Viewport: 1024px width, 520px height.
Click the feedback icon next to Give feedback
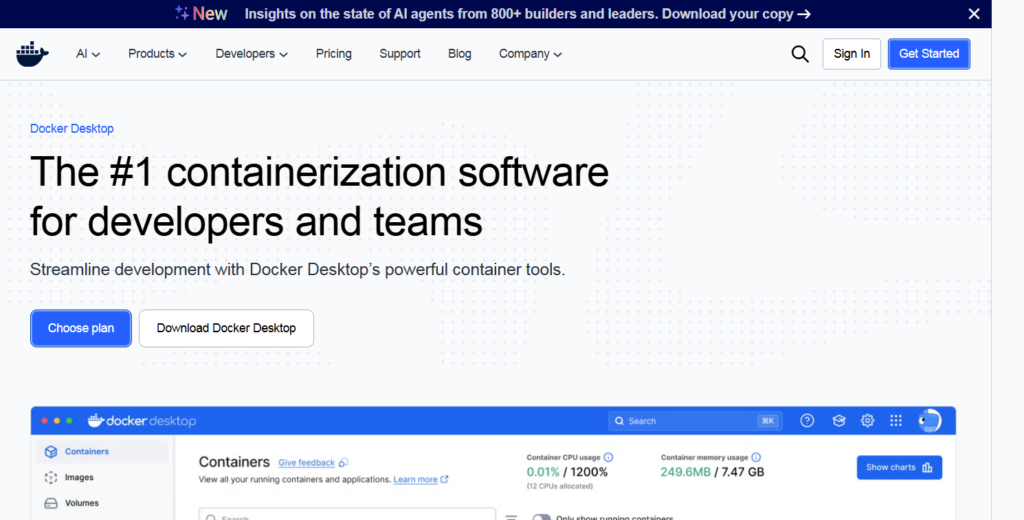344,463
